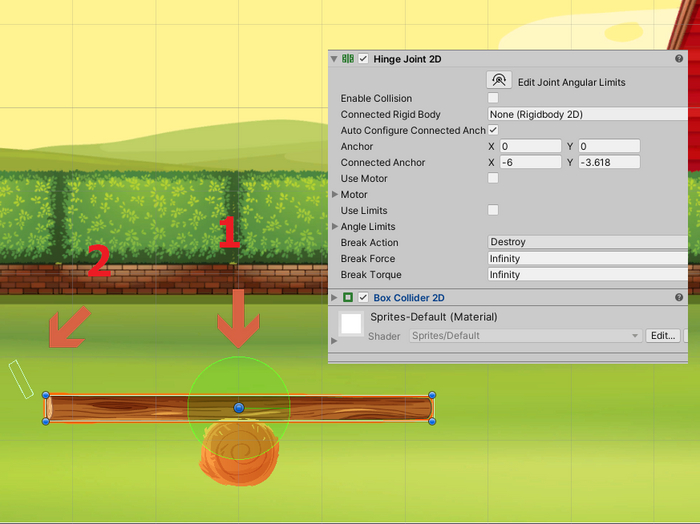The width and height of the screenshot is (700, 524).
Task: Click the Sprites-Default material preview thumbnail
Action: click(351, 324)
